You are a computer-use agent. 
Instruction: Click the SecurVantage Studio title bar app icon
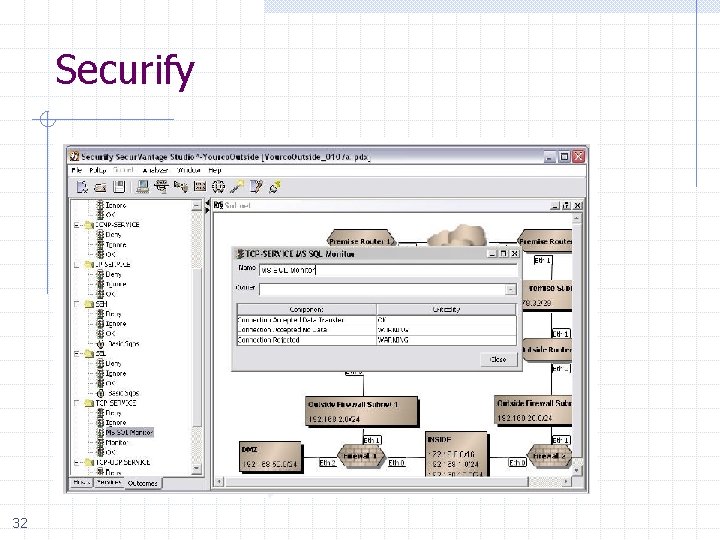(74, 157)
